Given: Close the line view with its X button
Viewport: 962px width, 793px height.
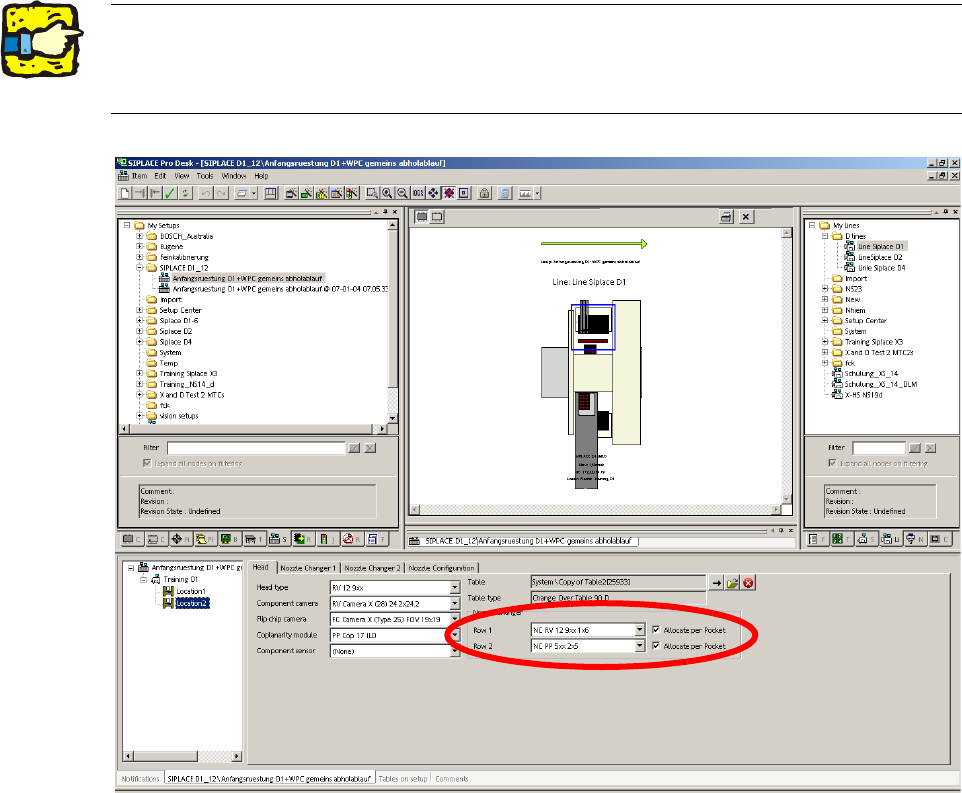Looking at the screenshot, I should click(745, 216).
